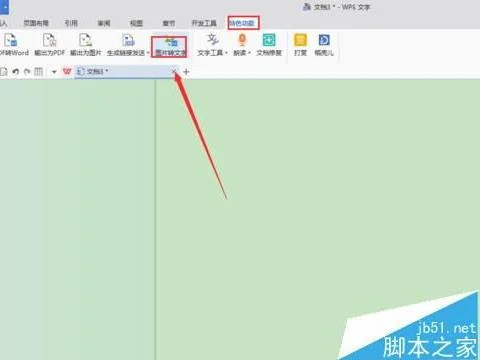
Task: Click the undo arrow in quick toolbar
Action: [x=15, y=71]
